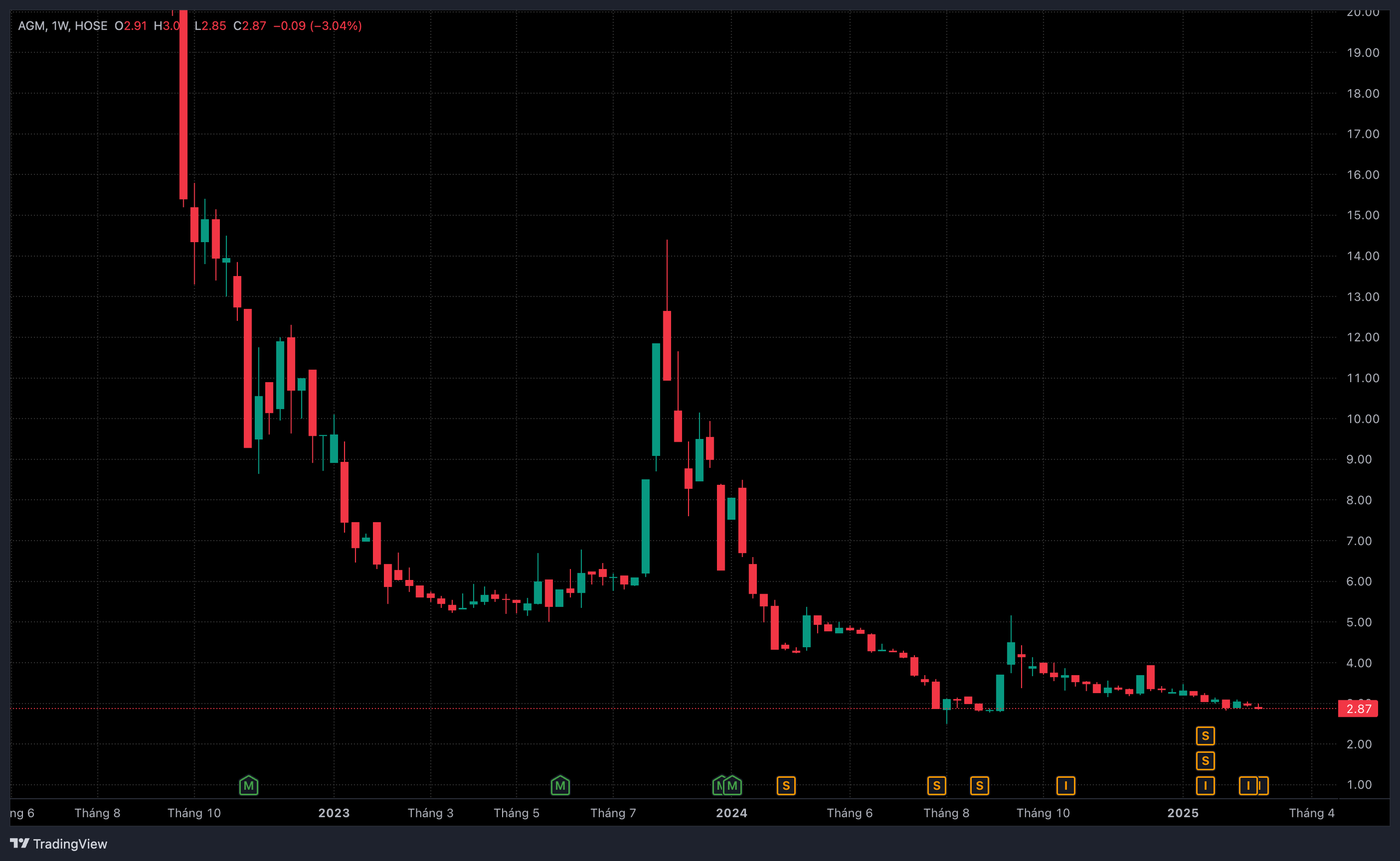The width and height of the screenshot is (1400, 861).
Task: Click the 1.00 price axis label
Action: tap(1359, 784)
